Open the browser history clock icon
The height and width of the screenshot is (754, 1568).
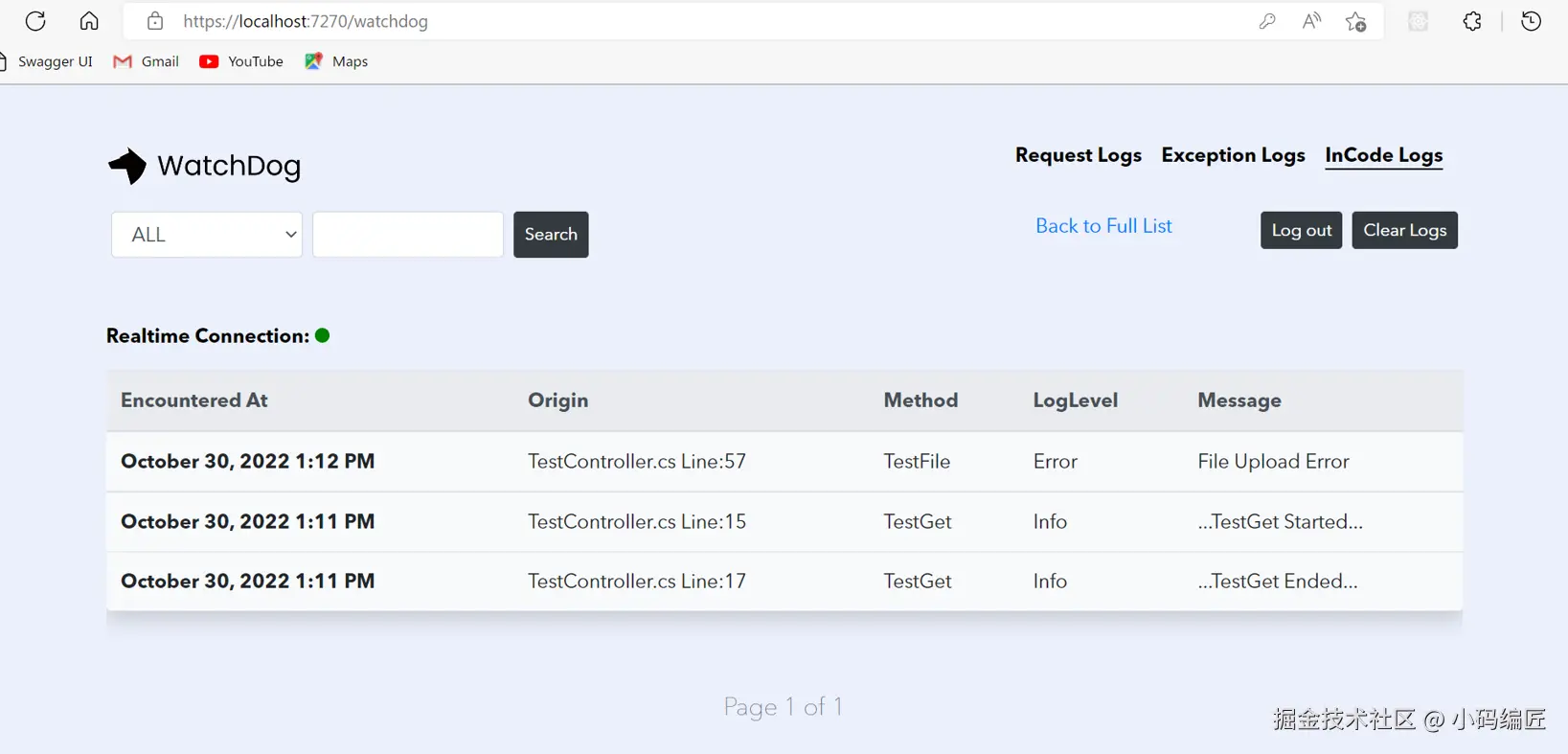(1531, 21)
